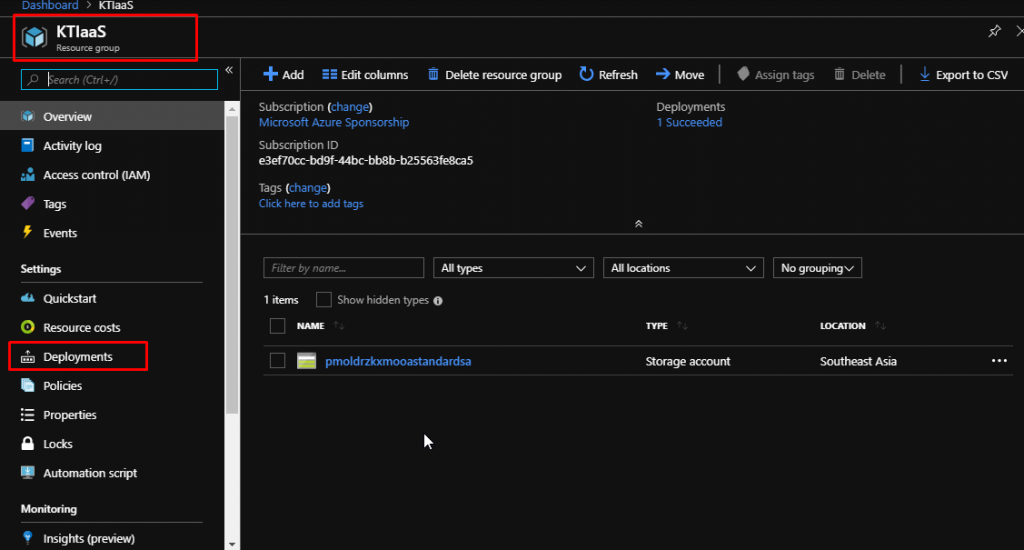This screenshot has height=550, width=1024.
Task: Click the storage account row icon
Action: (x=306, y=361)
